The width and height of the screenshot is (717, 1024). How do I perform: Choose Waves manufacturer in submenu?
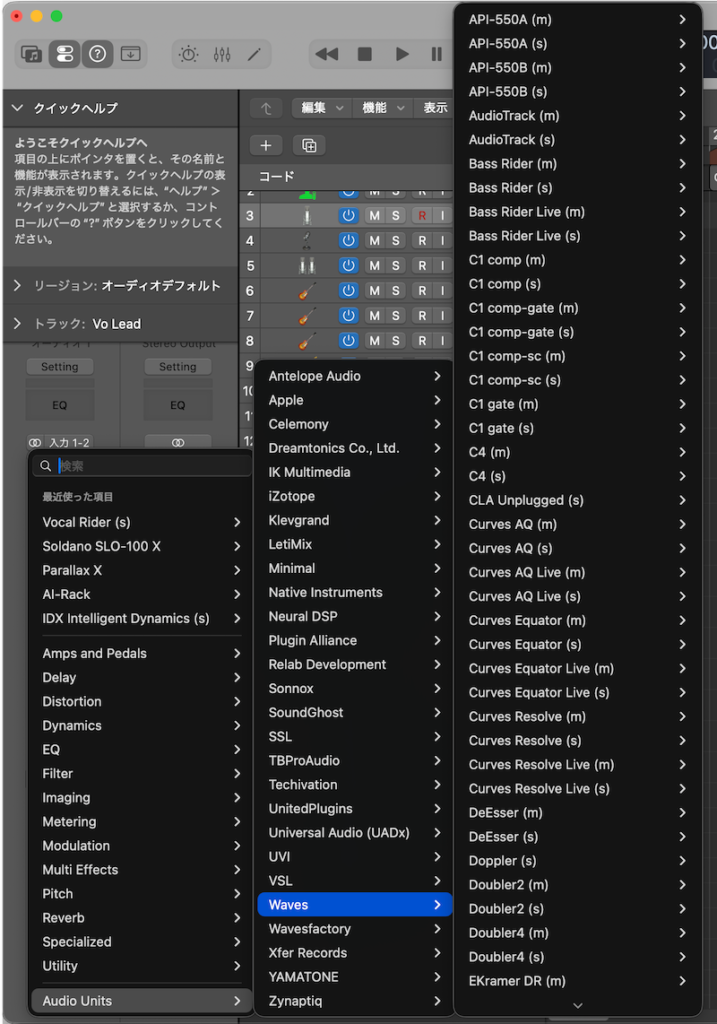click(x=355, y=904)
